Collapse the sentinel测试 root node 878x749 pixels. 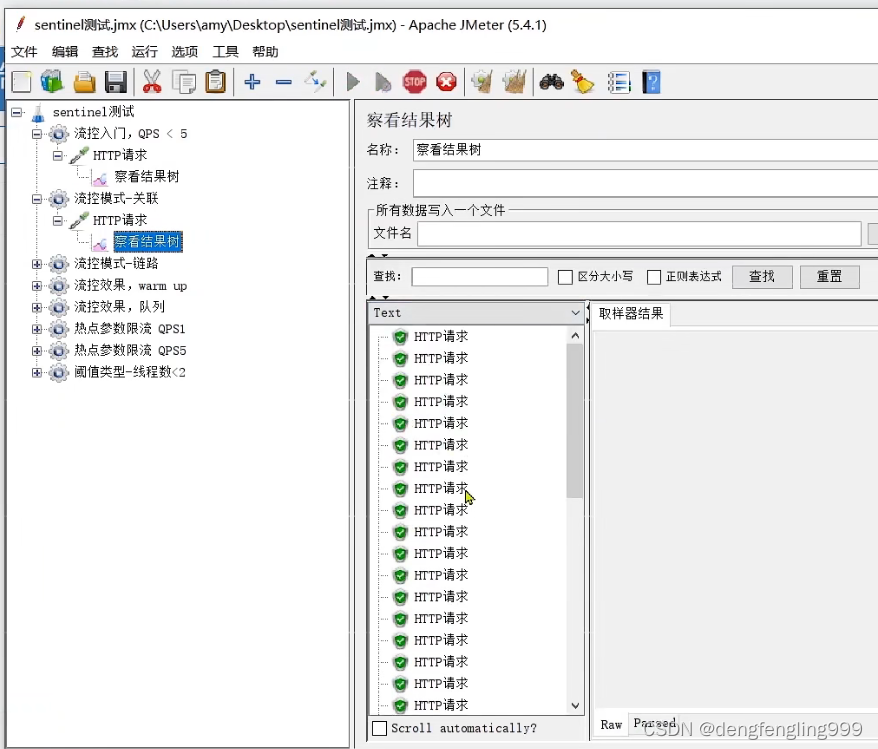17,113
